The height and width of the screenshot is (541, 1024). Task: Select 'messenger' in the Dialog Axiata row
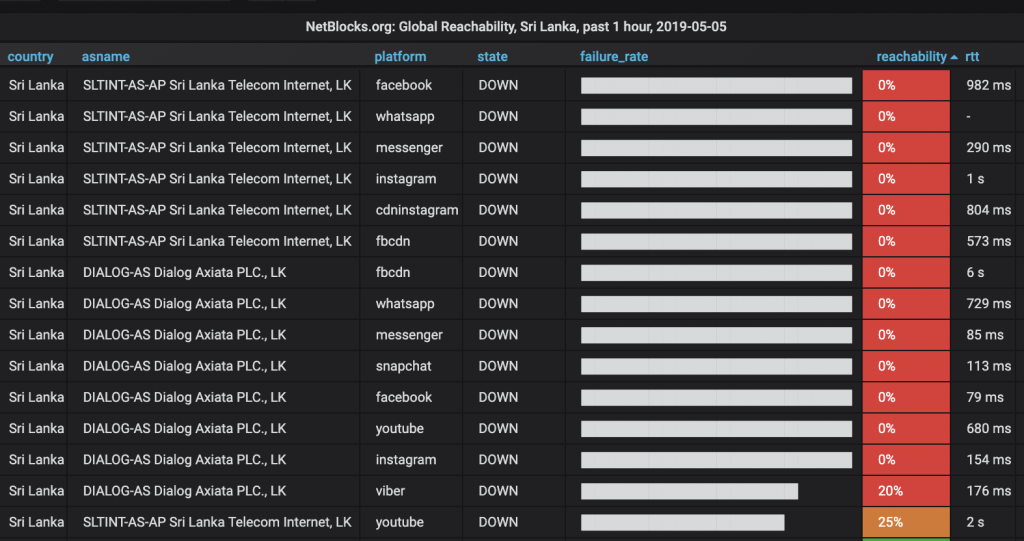(x=409, y=335)
